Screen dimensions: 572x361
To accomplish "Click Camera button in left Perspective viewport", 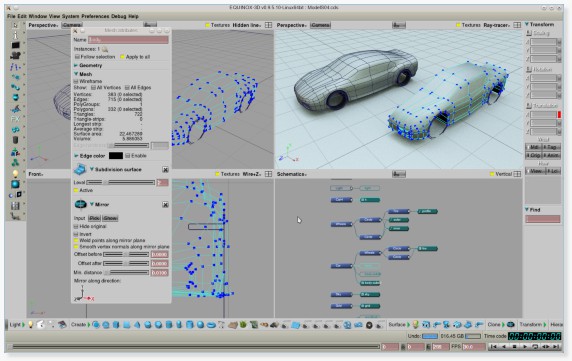I will (72, 25).
